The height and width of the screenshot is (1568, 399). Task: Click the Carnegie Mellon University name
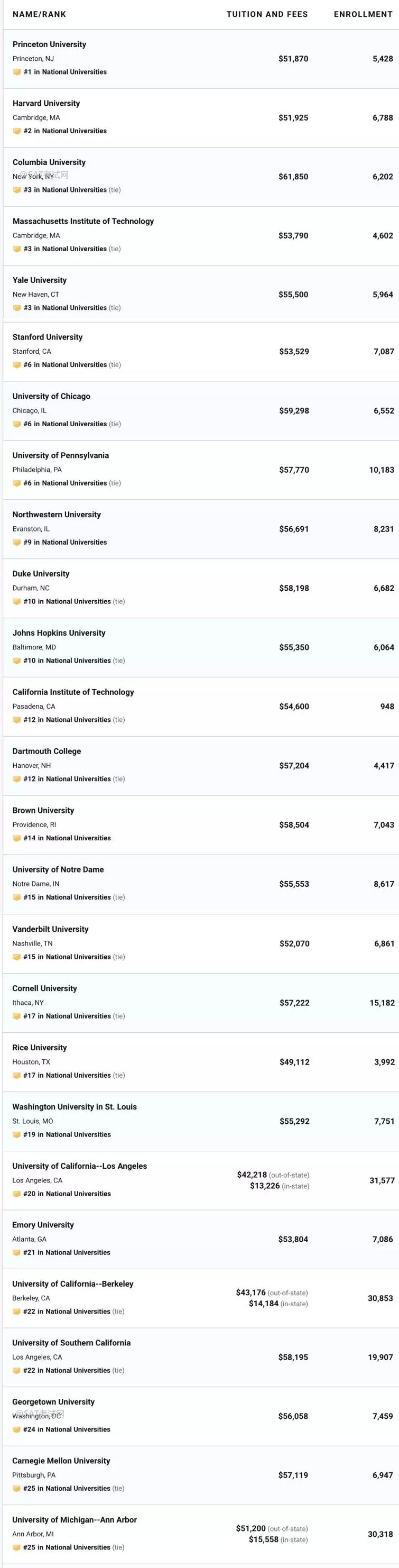[x=61, y=1462]
